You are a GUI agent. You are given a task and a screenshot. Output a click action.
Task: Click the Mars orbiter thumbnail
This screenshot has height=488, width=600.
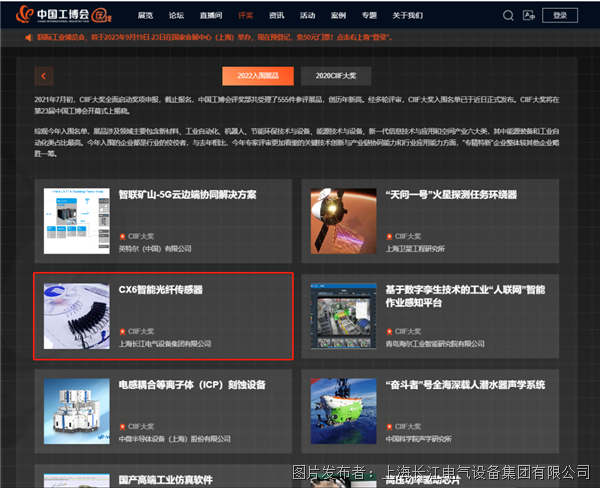click(x=344, y=221)
